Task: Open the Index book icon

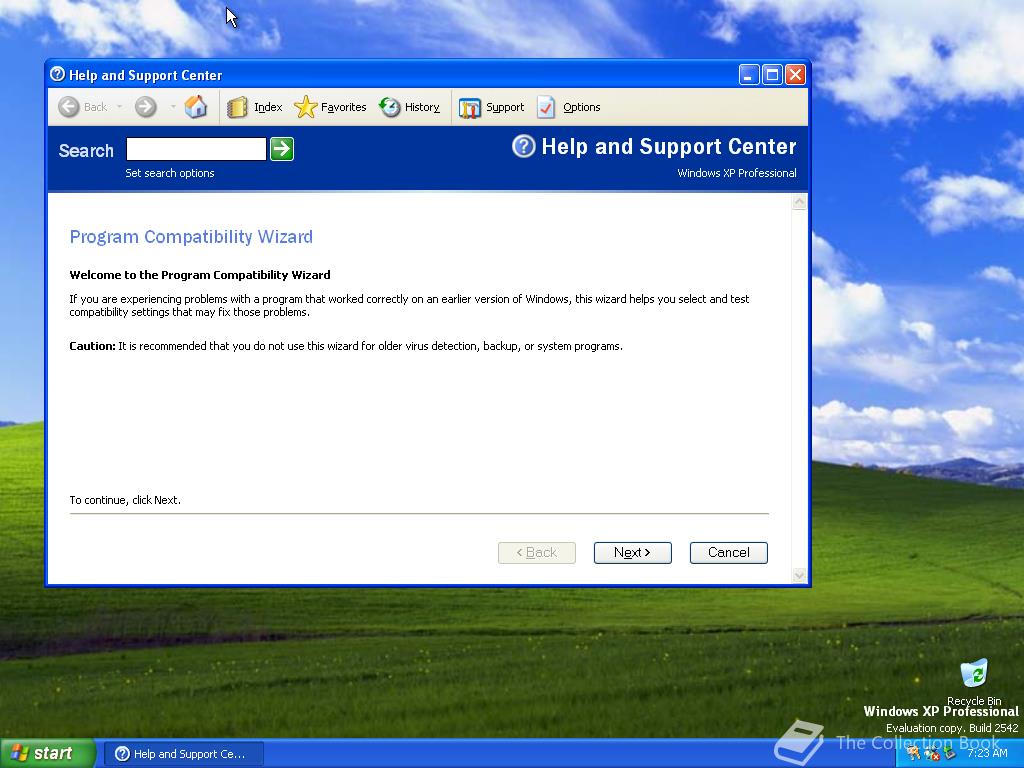Action: (x=237, y=107)
